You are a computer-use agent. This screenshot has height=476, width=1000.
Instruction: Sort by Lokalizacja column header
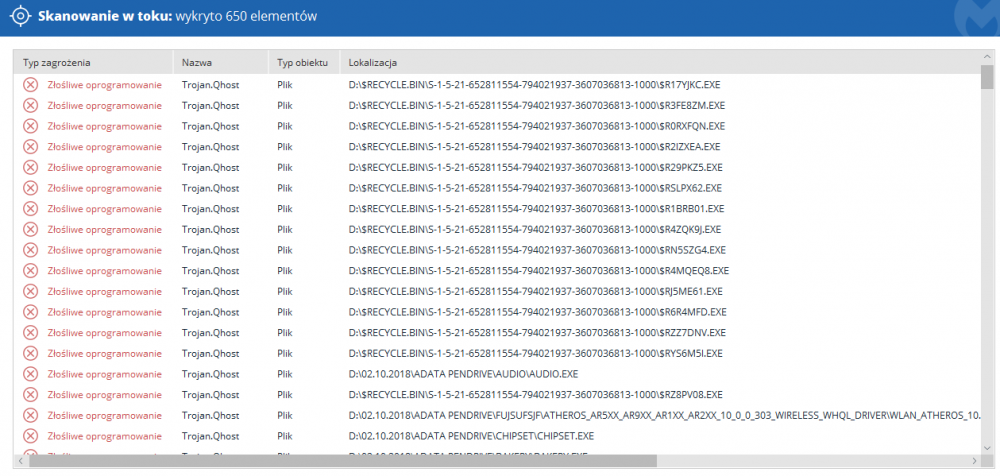coord(374,63)
